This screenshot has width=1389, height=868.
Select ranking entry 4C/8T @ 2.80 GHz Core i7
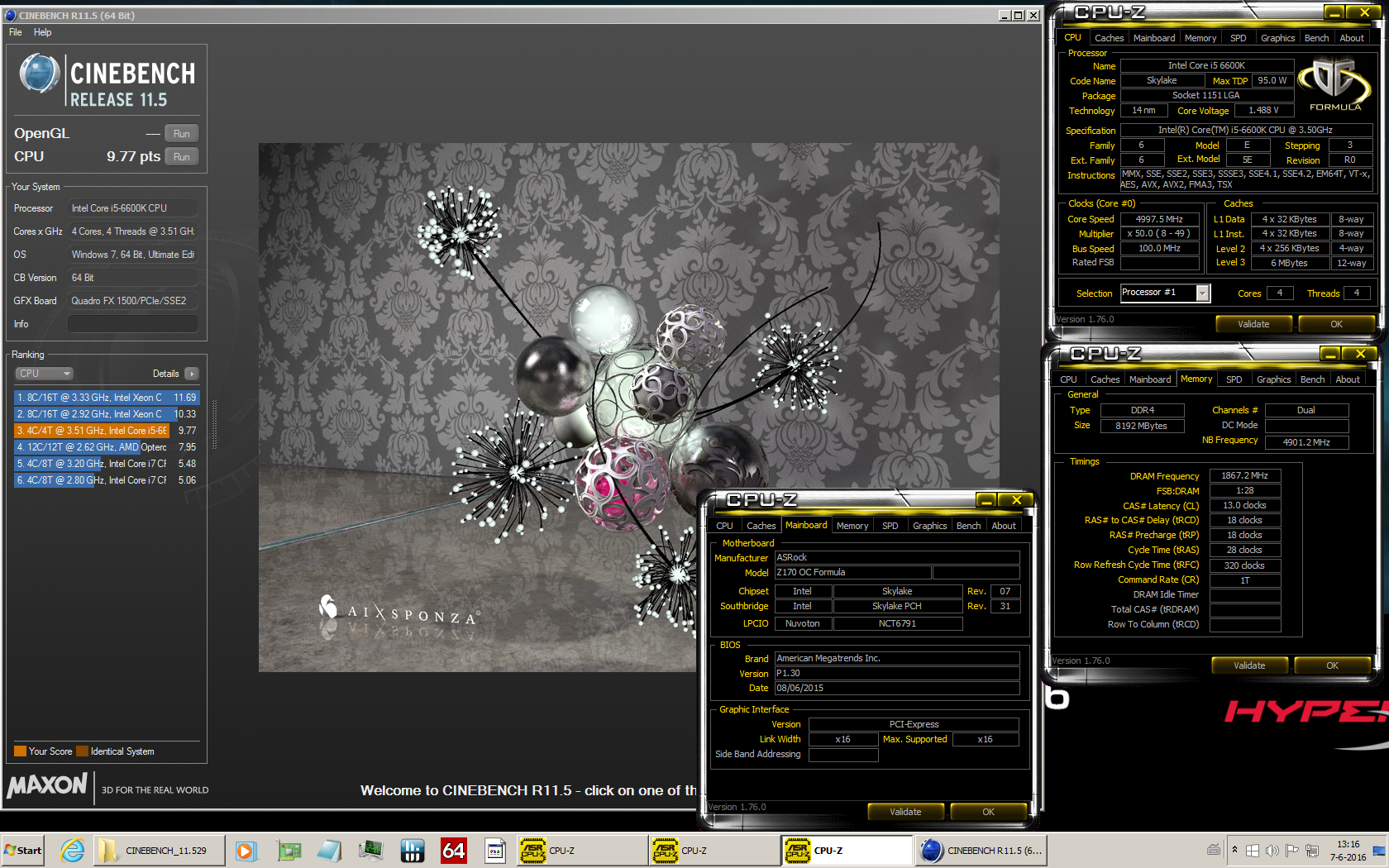[107, 480]
